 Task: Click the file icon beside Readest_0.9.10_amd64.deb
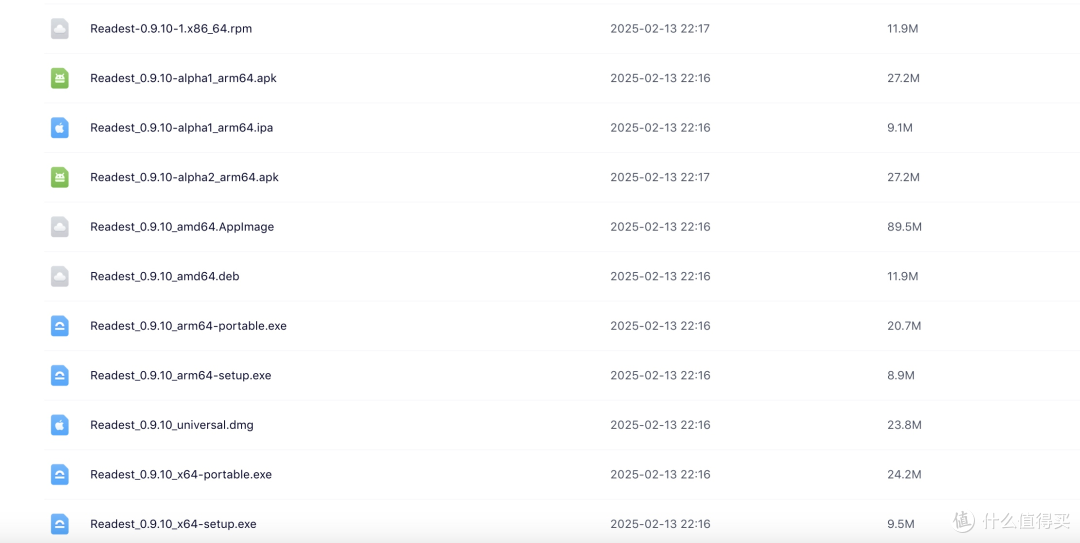(60, 276)
